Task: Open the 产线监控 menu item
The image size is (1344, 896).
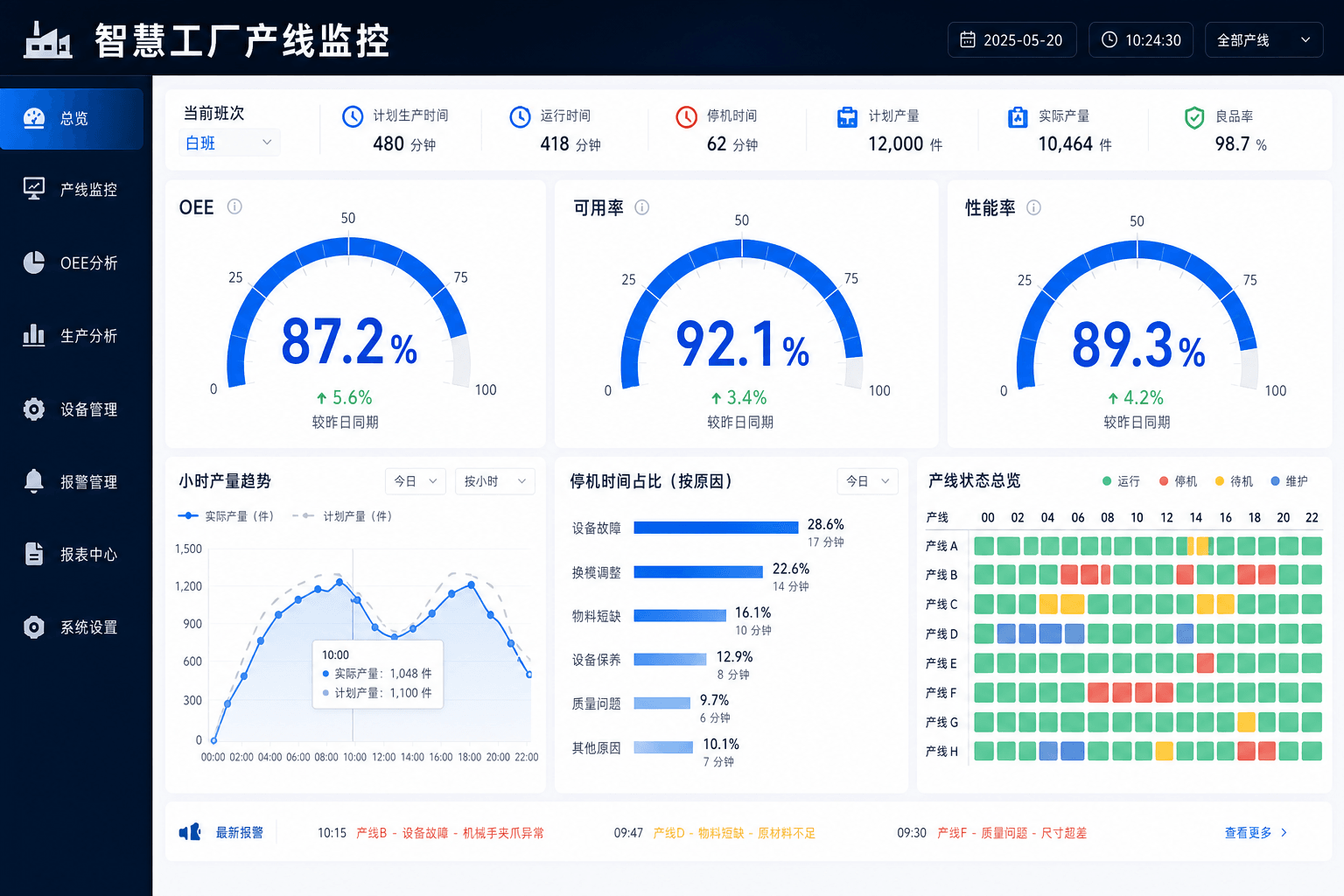Action: pyautogui.click(x=72, y=189)
